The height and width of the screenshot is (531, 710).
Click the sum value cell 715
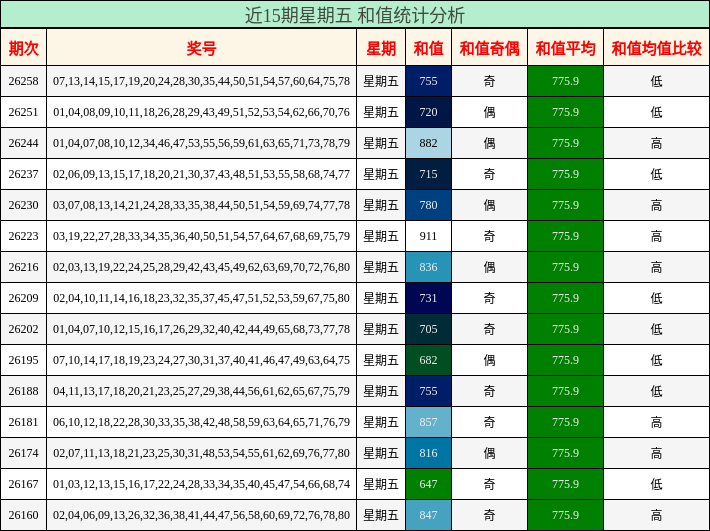point(428,174)
